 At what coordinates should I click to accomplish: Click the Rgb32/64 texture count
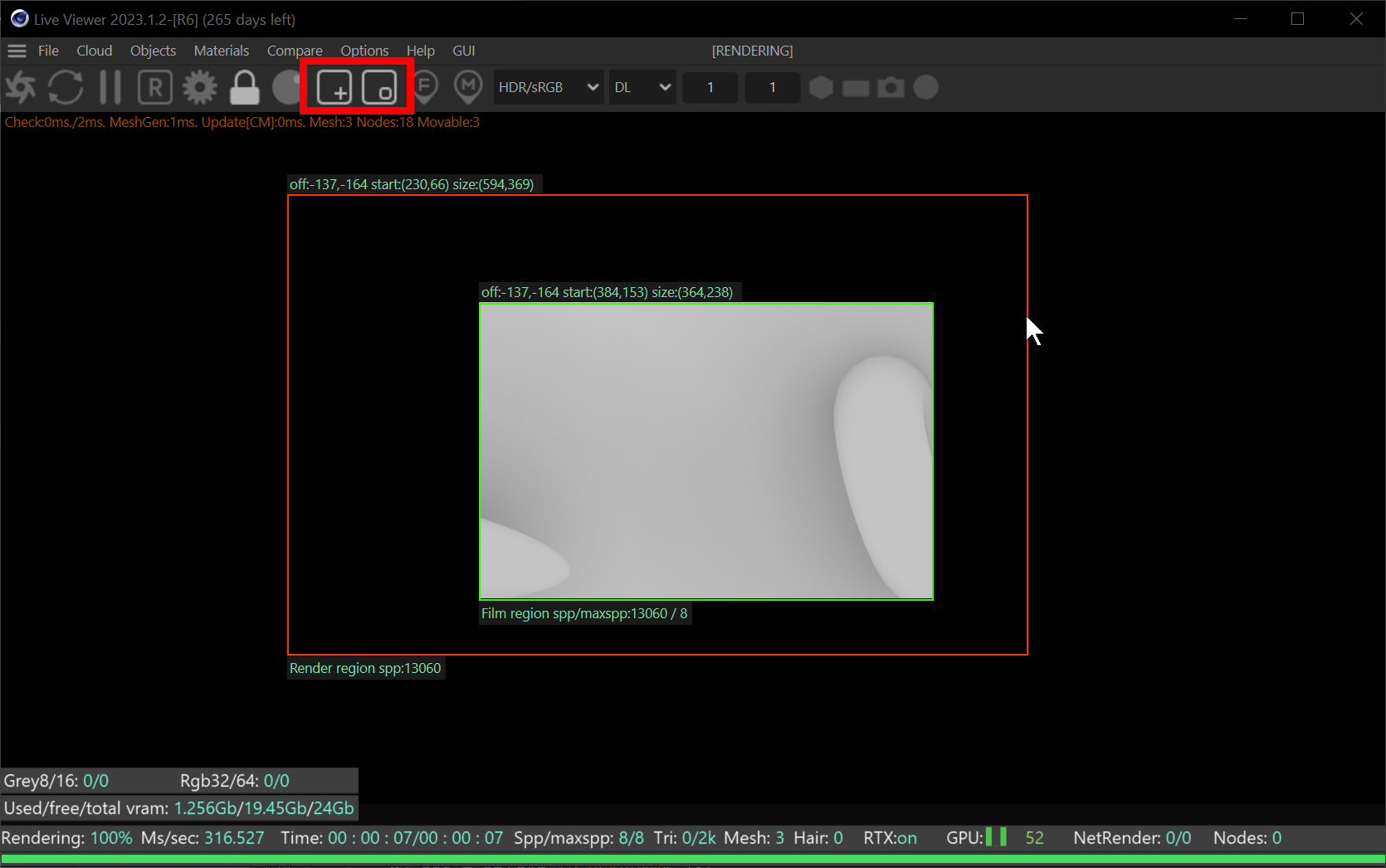235,781
